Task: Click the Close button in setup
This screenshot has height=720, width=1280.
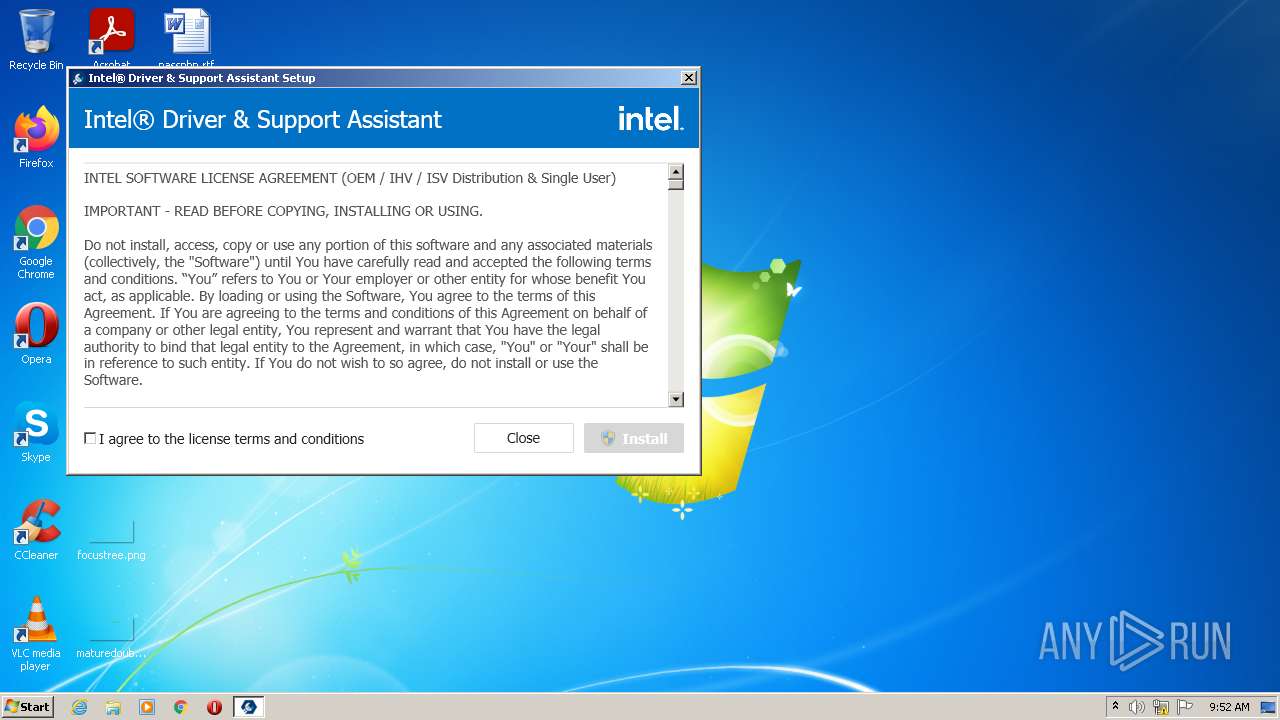Action: 523,438
